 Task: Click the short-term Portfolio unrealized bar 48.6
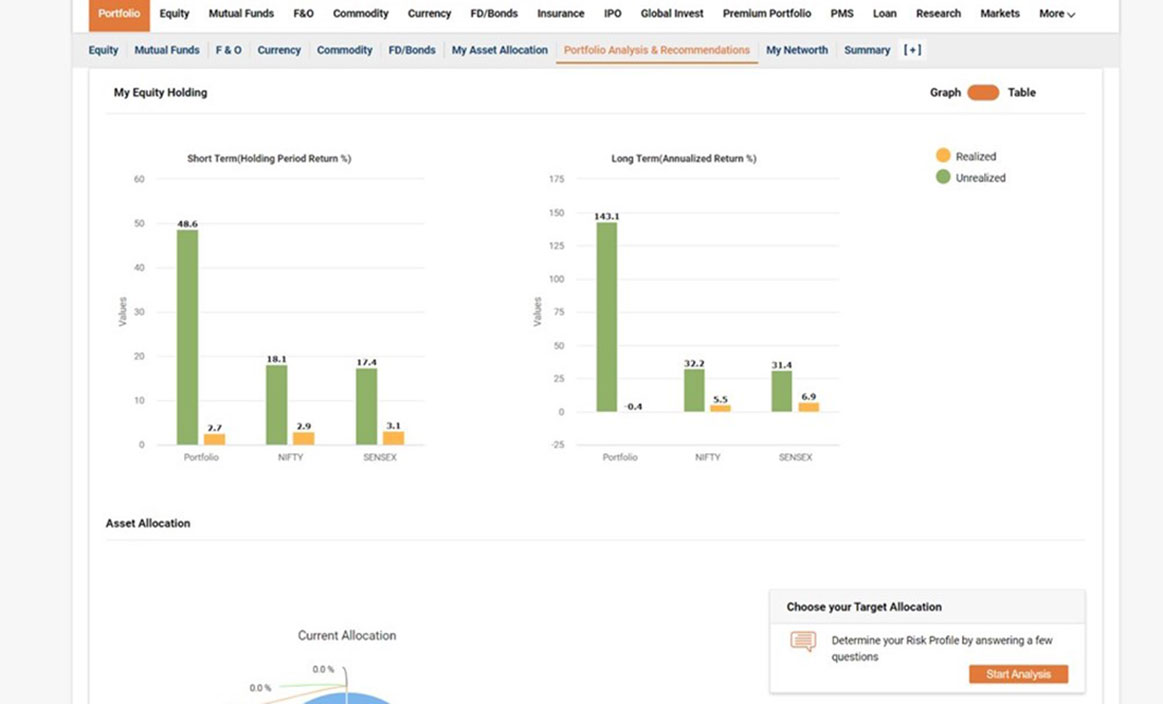point(188,337)
